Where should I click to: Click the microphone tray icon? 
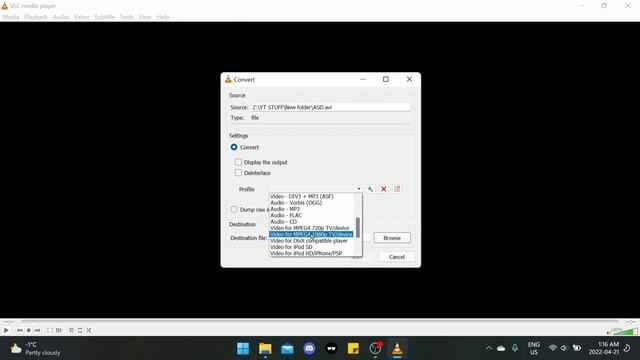pos(515,348)
